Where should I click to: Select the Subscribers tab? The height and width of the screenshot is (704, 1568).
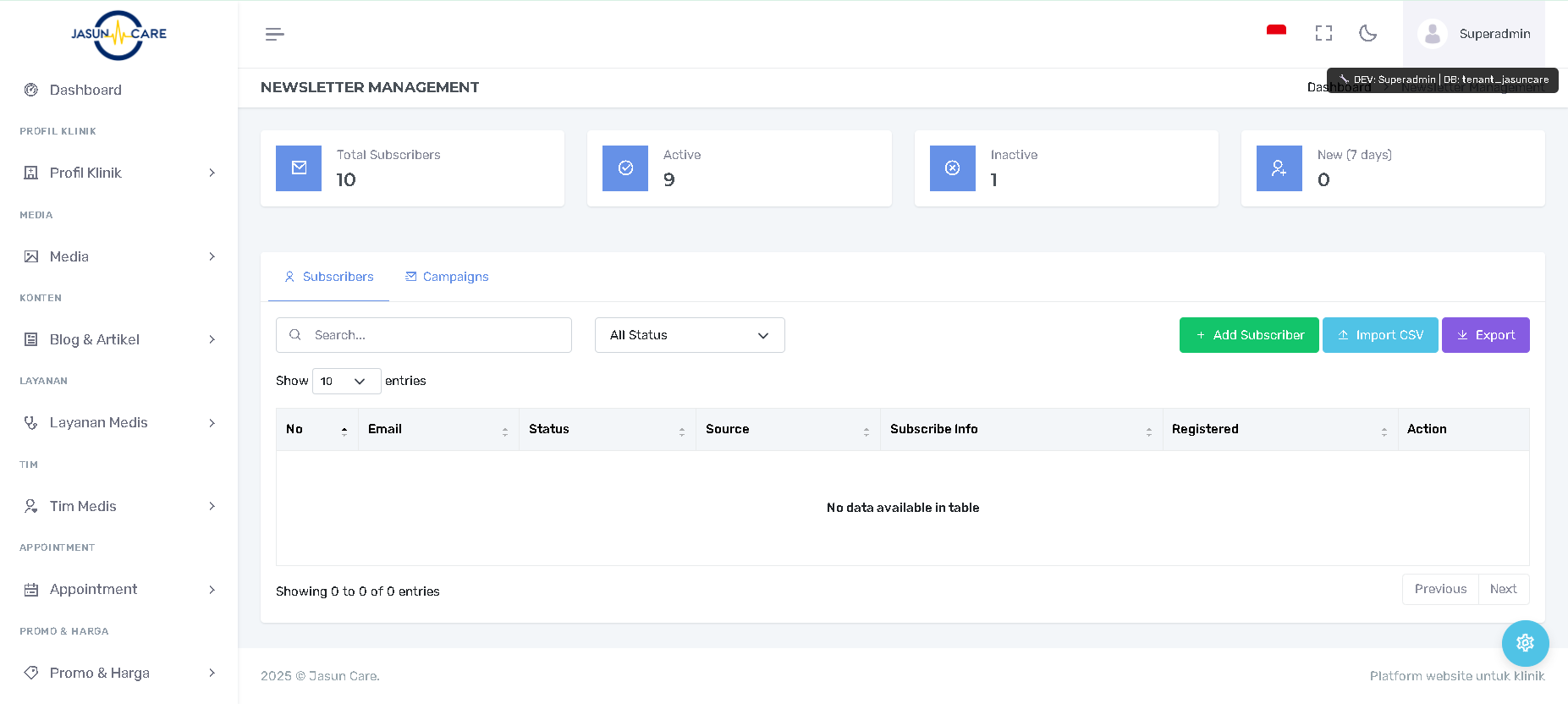[x=329, y=277]
